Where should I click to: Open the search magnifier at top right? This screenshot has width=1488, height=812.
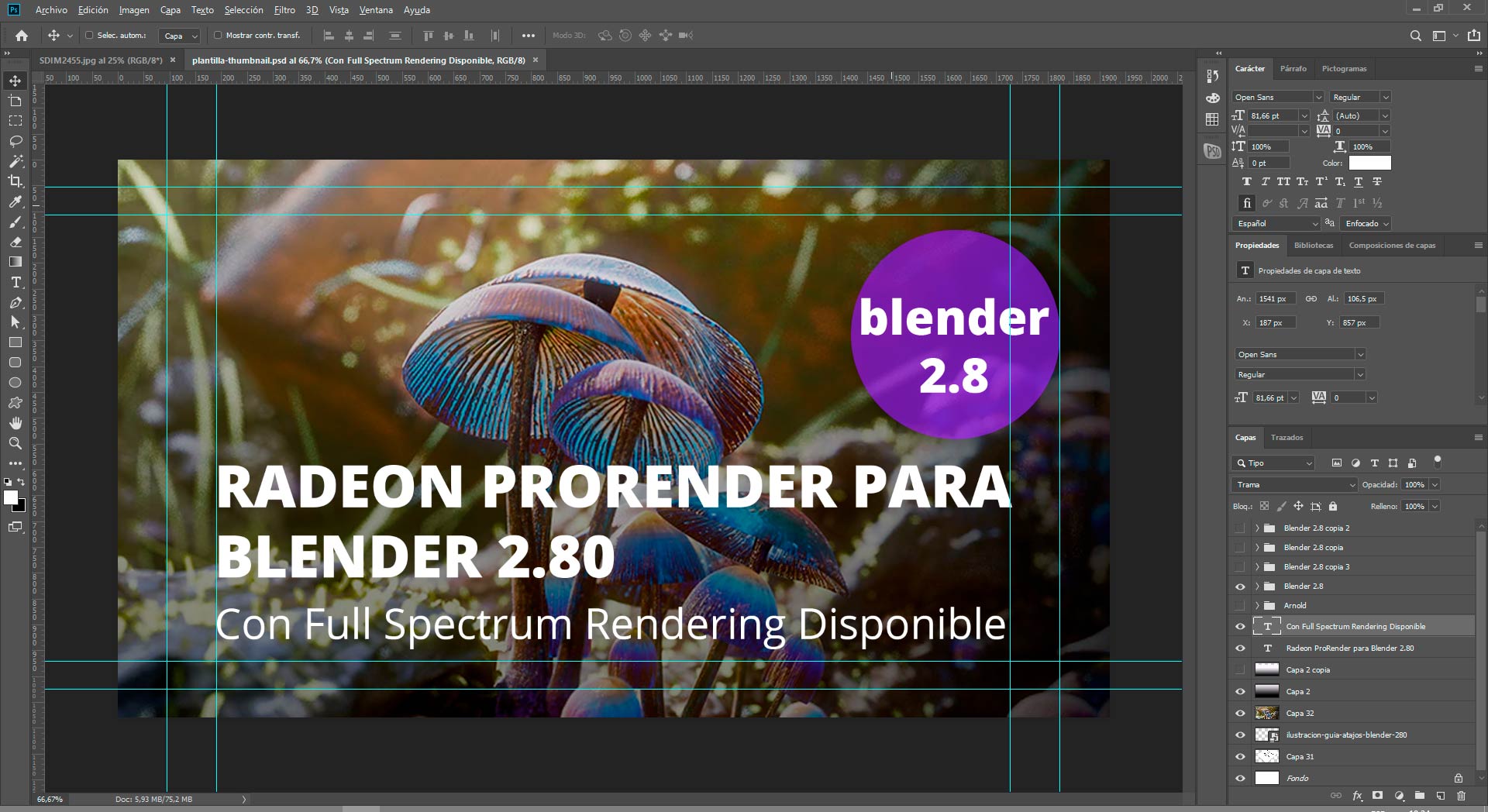(1415, 36)
